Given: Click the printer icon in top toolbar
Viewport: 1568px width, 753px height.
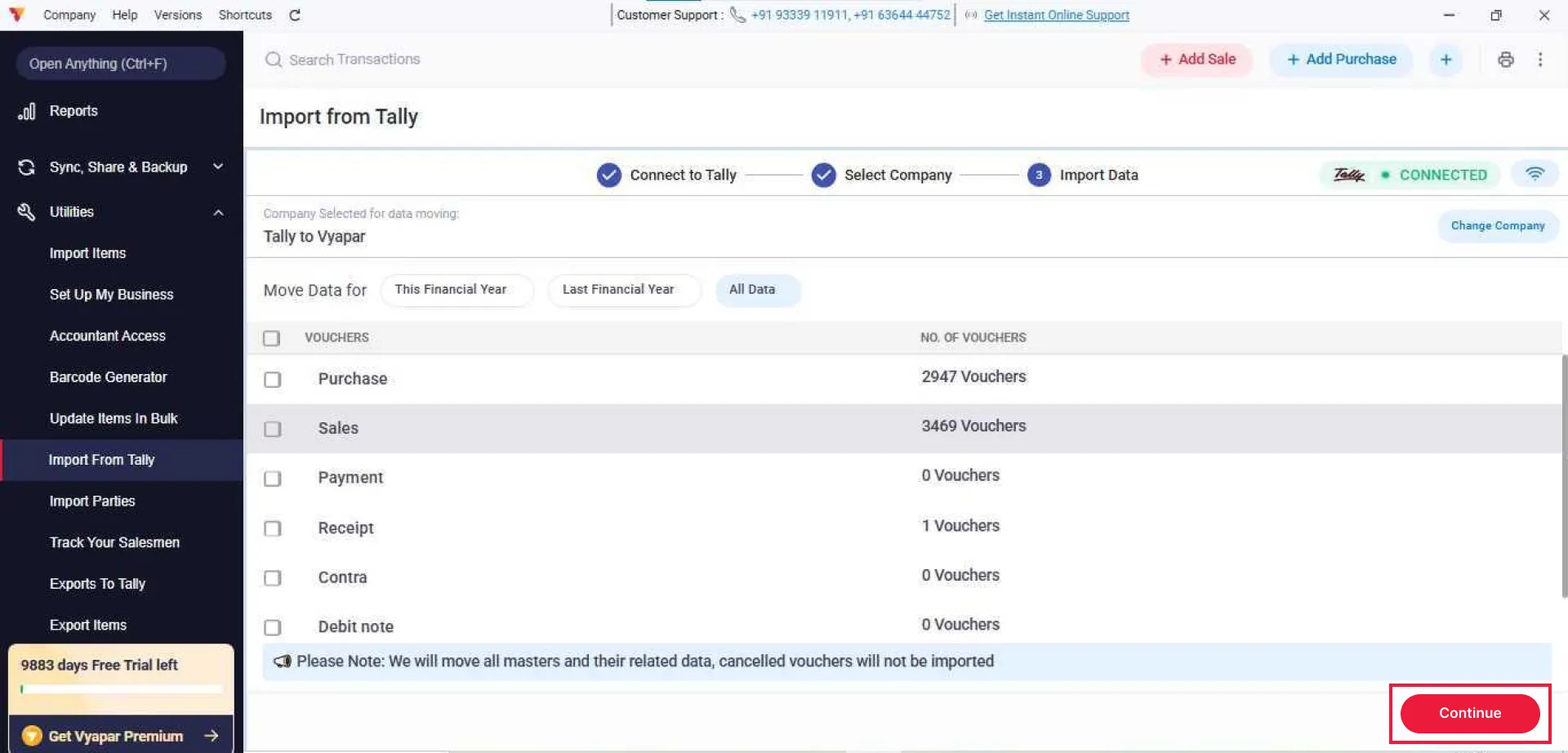Looking at the screenshot, I should tap(1506, 60).
